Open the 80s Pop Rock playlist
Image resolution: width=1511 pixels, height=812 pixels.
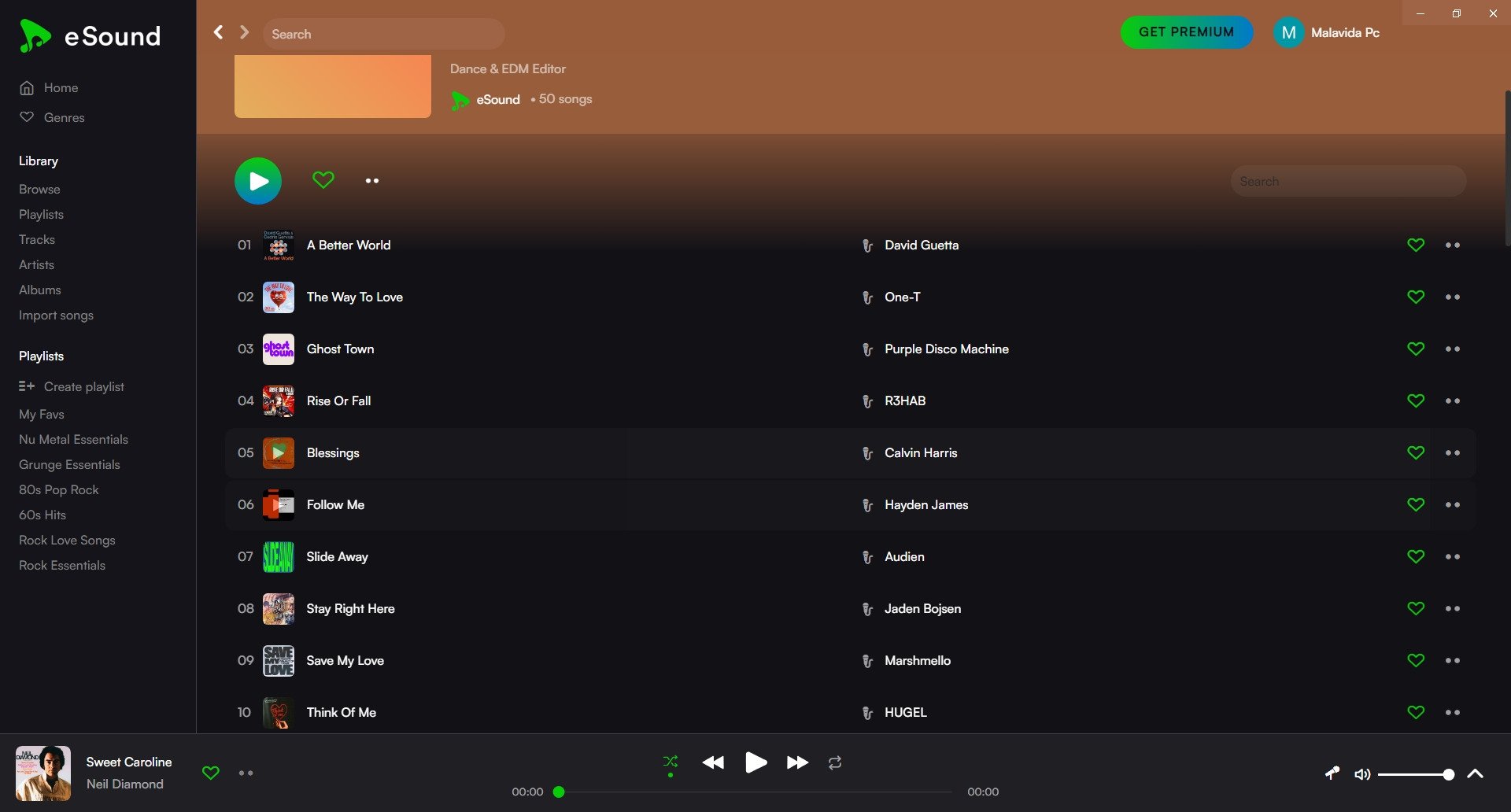(x=59, y=489)
